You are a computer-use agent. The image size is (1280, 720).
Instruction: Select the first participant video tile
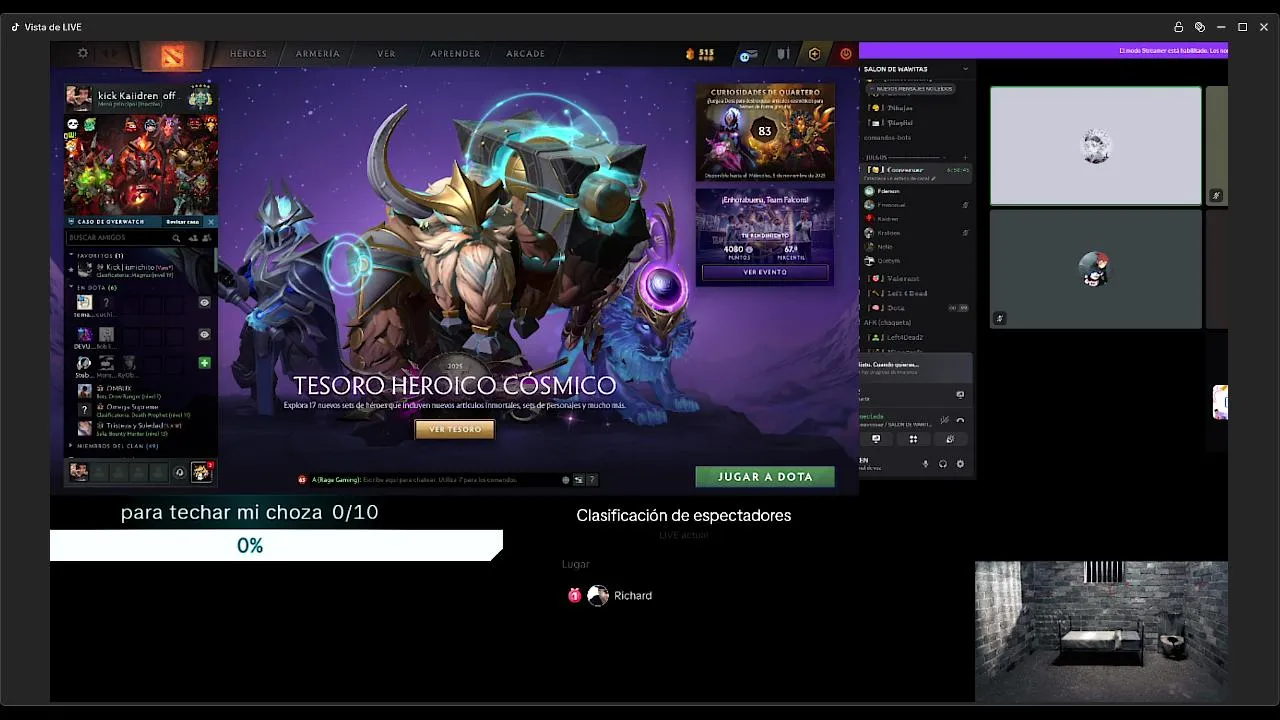point(1096,146)
